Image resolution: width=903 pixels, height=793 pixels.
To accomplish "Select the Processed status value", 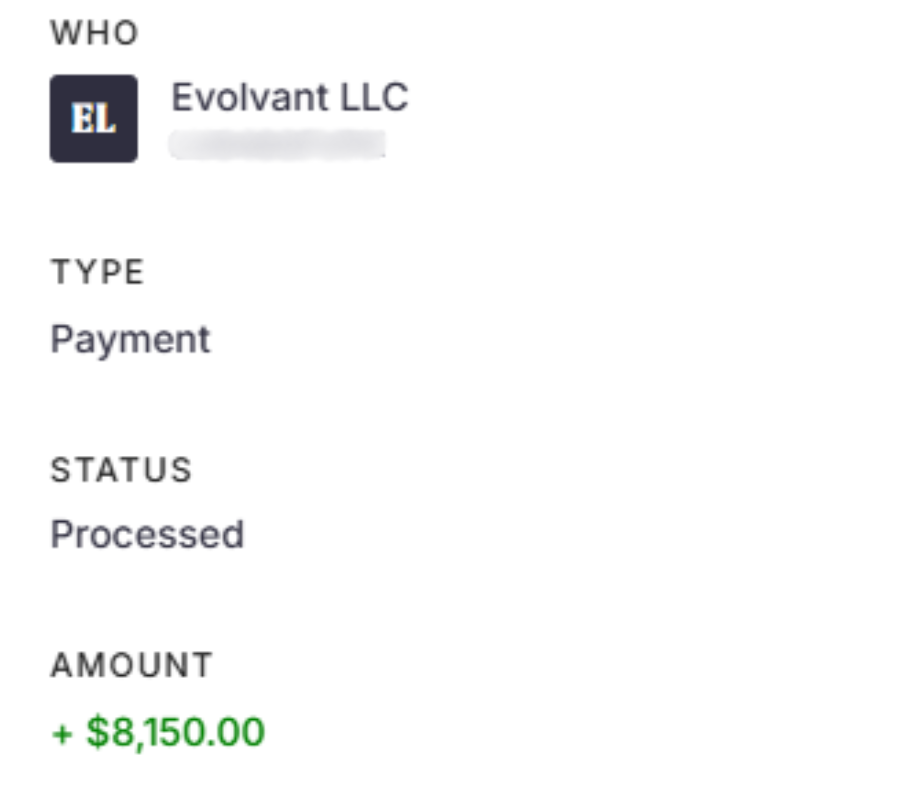I will (x=147, y=534).
